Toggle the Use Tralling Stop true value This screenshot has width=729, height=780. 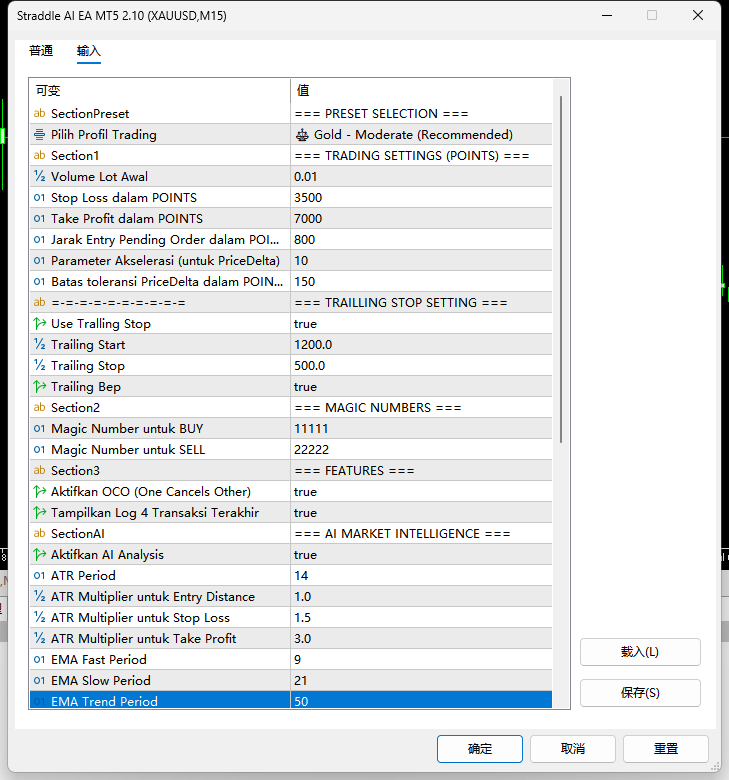421,323
